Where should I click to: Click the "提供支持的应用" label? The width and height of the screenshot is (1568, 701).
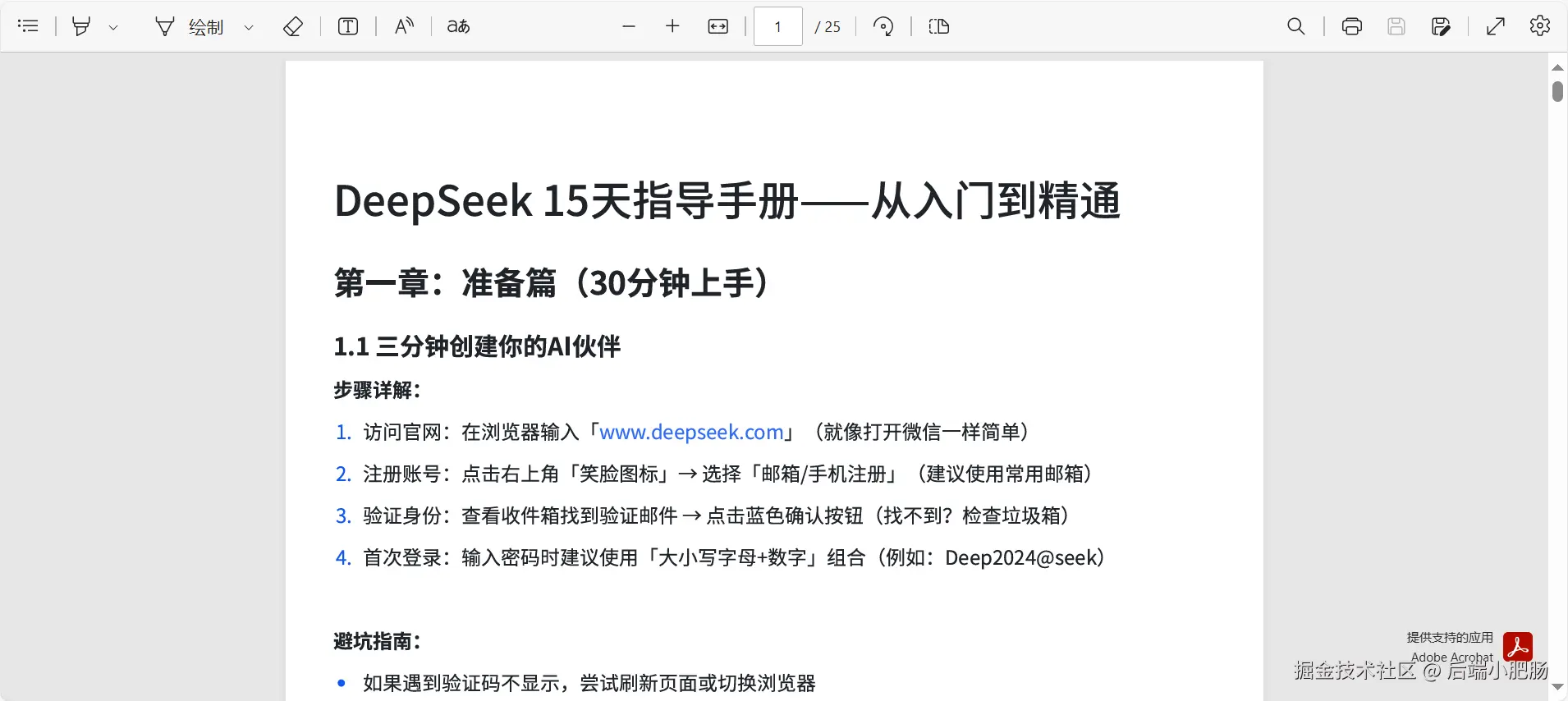click(x=1450, y=637)
